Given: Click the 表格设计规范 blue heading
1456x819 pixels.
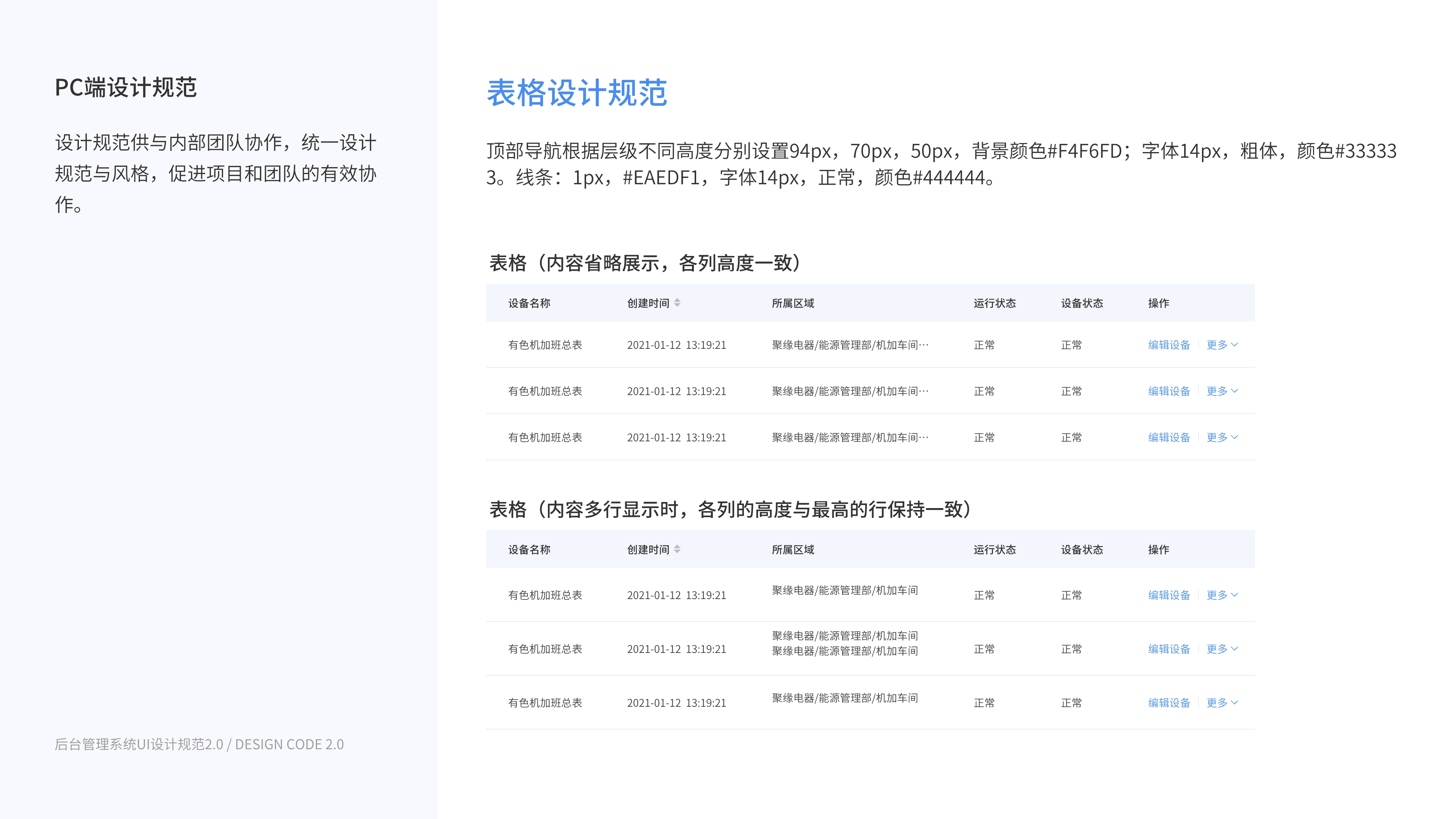Looking at the screenshot, I should tap(576, 93).
